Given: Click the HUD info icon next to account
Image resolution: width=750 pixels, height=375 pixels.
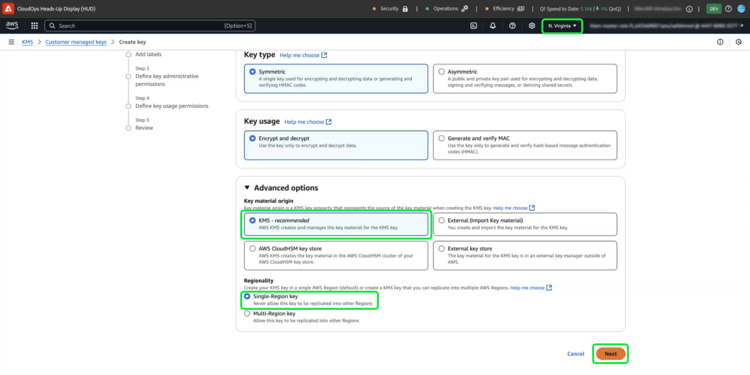Looking at the screenshot, I should [689, 9].
